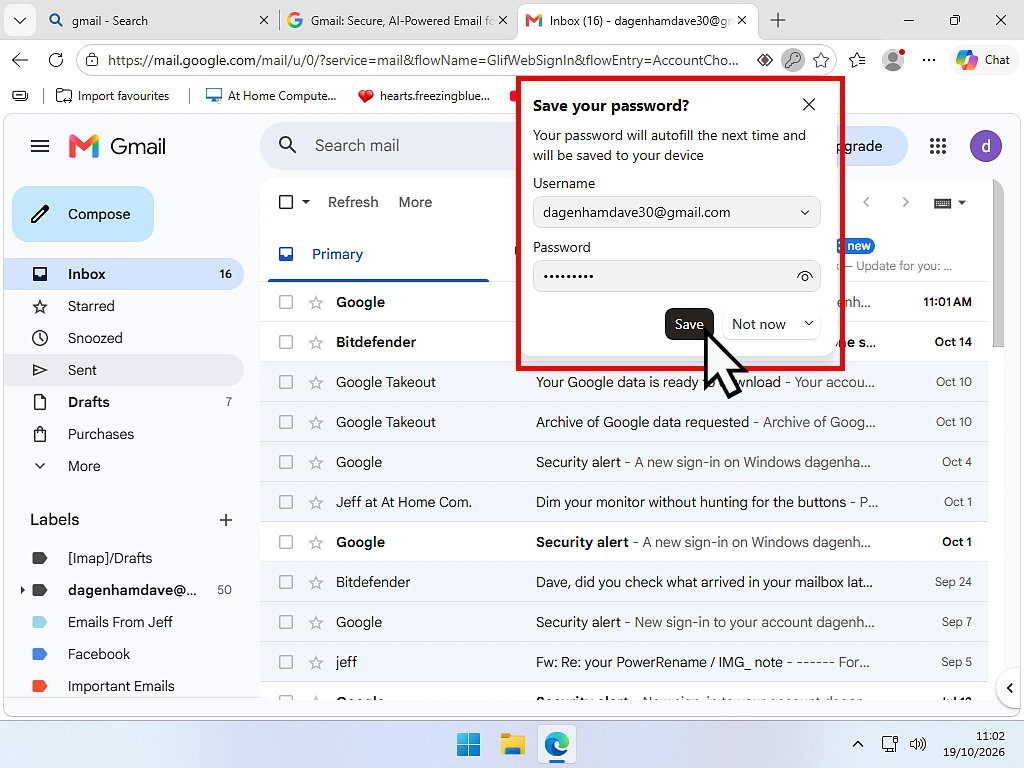Image resolution: width=1024 pixels, height=768 pixels.
Task: Expand the Not now dropdown arrow
Action: 808,323
